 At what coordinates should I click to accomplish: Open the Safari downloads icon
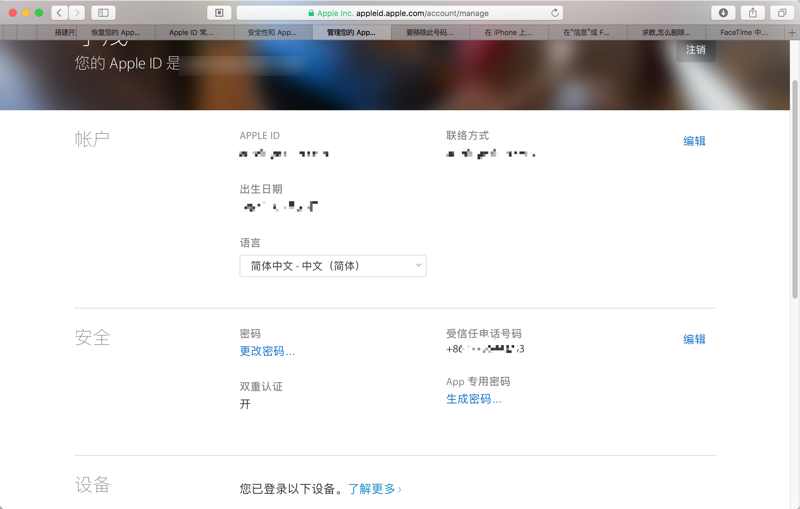pyautogui.click(x=723, y=13)
